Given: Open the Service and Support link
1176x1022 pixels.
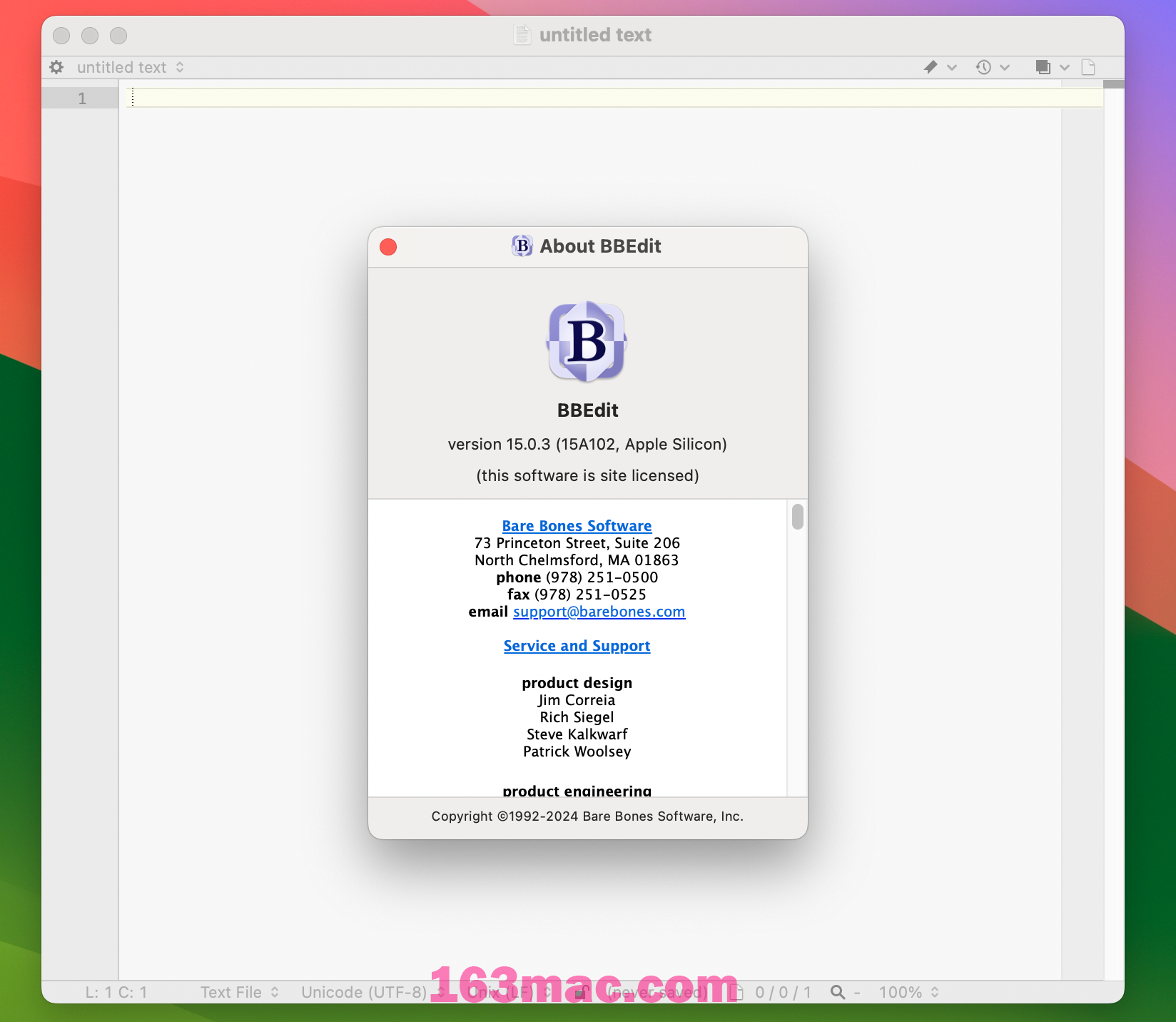Looking at the screenshot, I should tap(577, 646).
